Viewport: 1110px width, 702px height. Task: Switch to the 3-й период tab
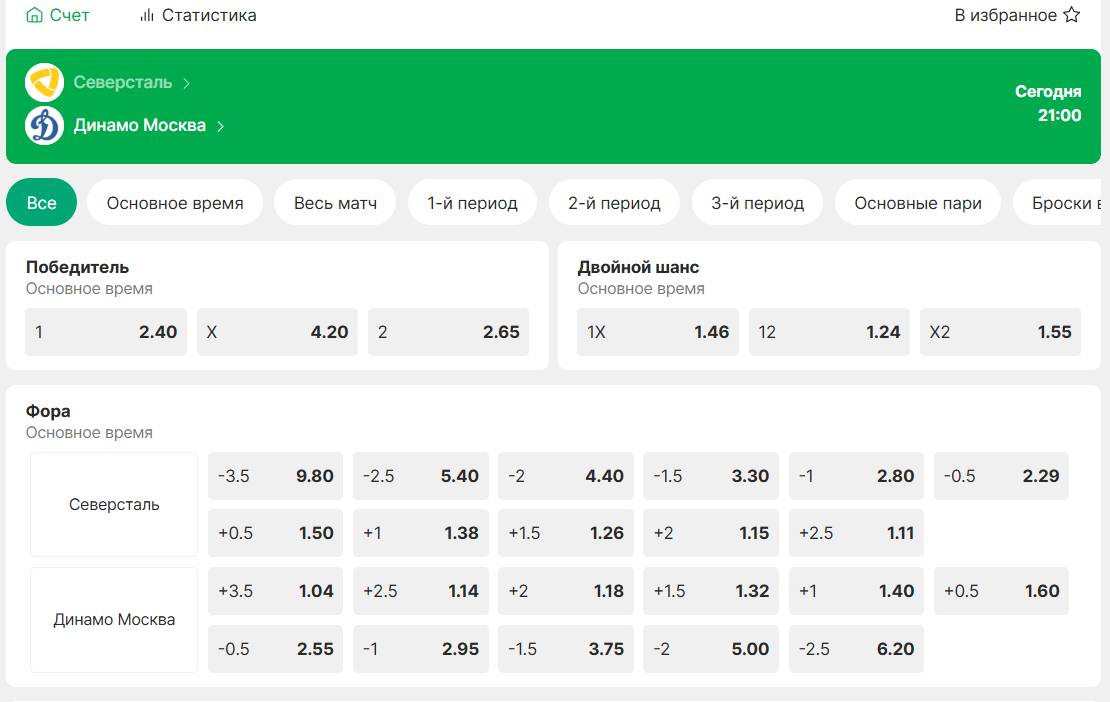(757, 203)
